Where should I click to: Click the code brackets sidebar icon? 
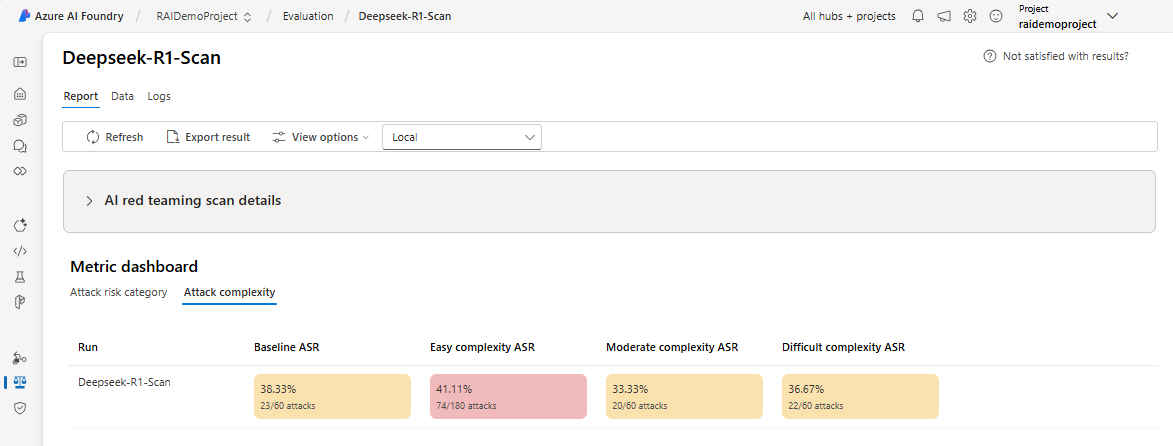(19, 250)
